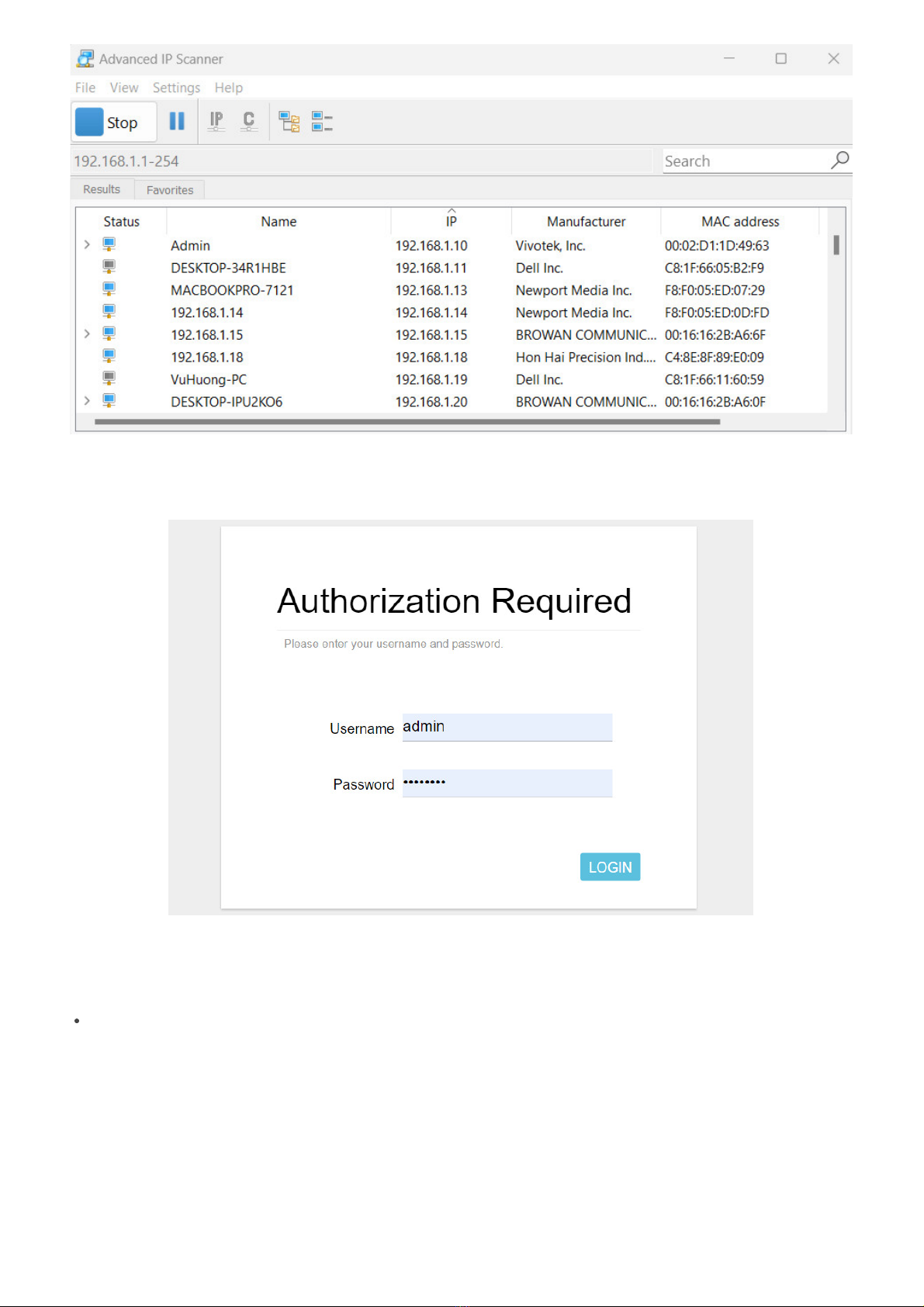Click the pause scan icon
Image resolution: width=924 pixels, height=1307 pixels.
click(x=177, y=122)
